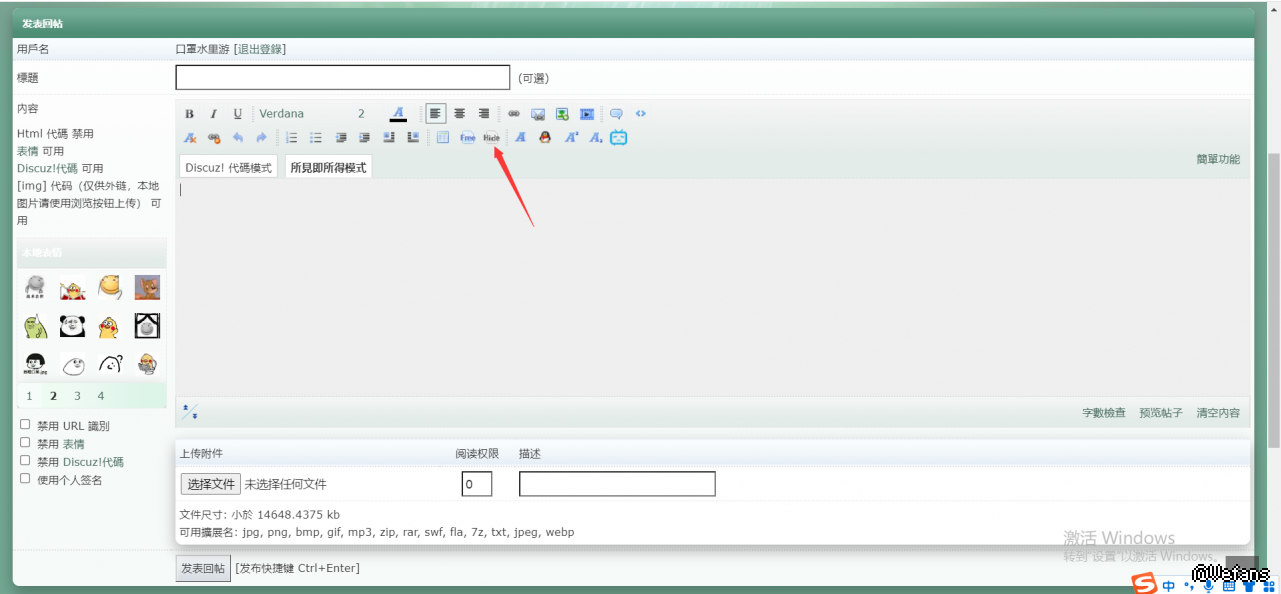
Task: Center align the text
Action: pyautogui.click(x=460, y=114)
